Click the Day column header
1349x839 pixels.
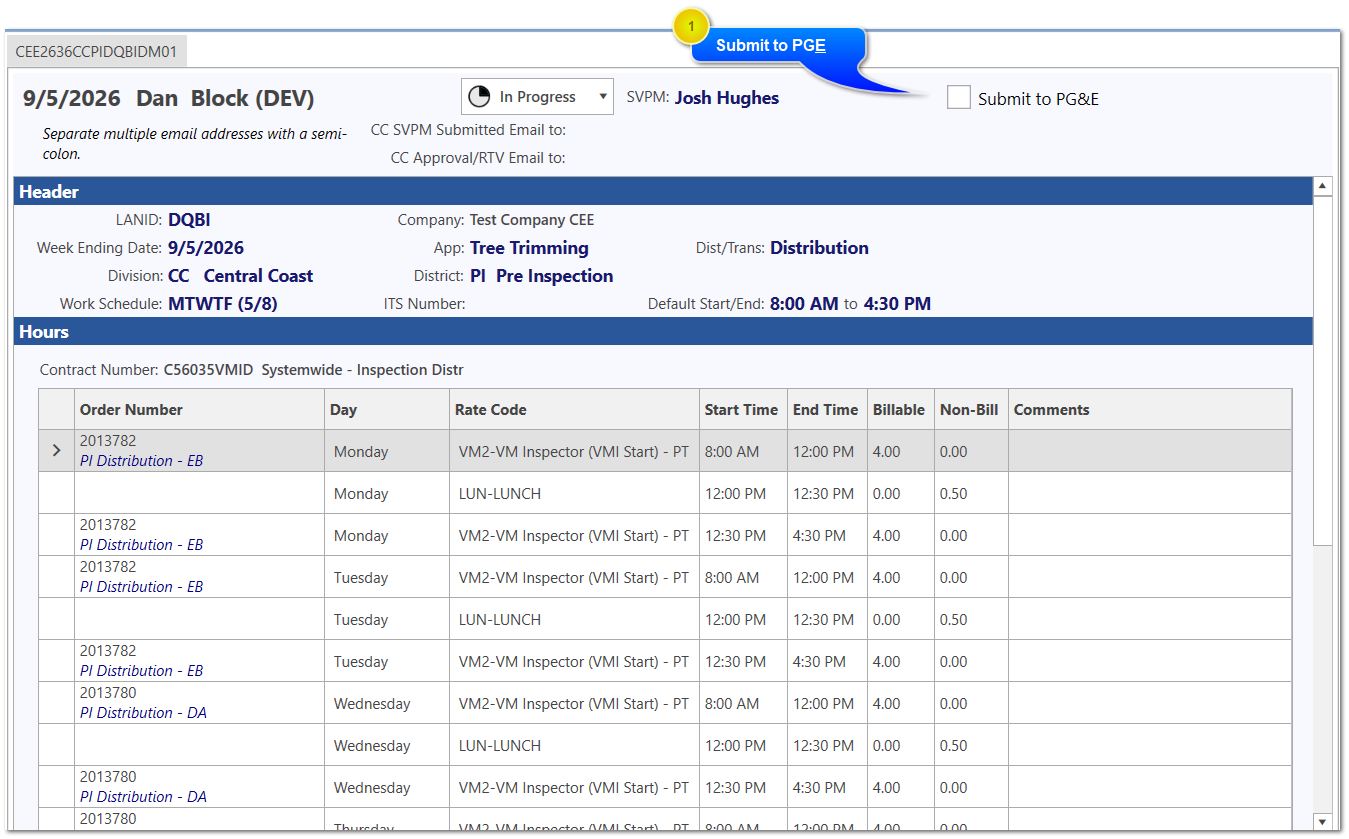click(387, 410)
